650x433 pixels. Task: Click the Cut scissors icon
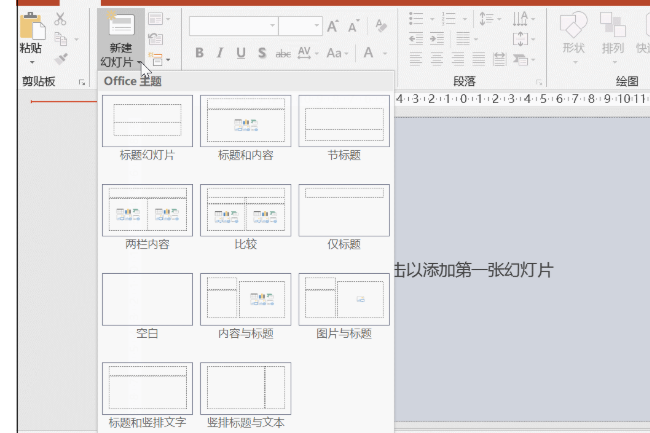60,19
